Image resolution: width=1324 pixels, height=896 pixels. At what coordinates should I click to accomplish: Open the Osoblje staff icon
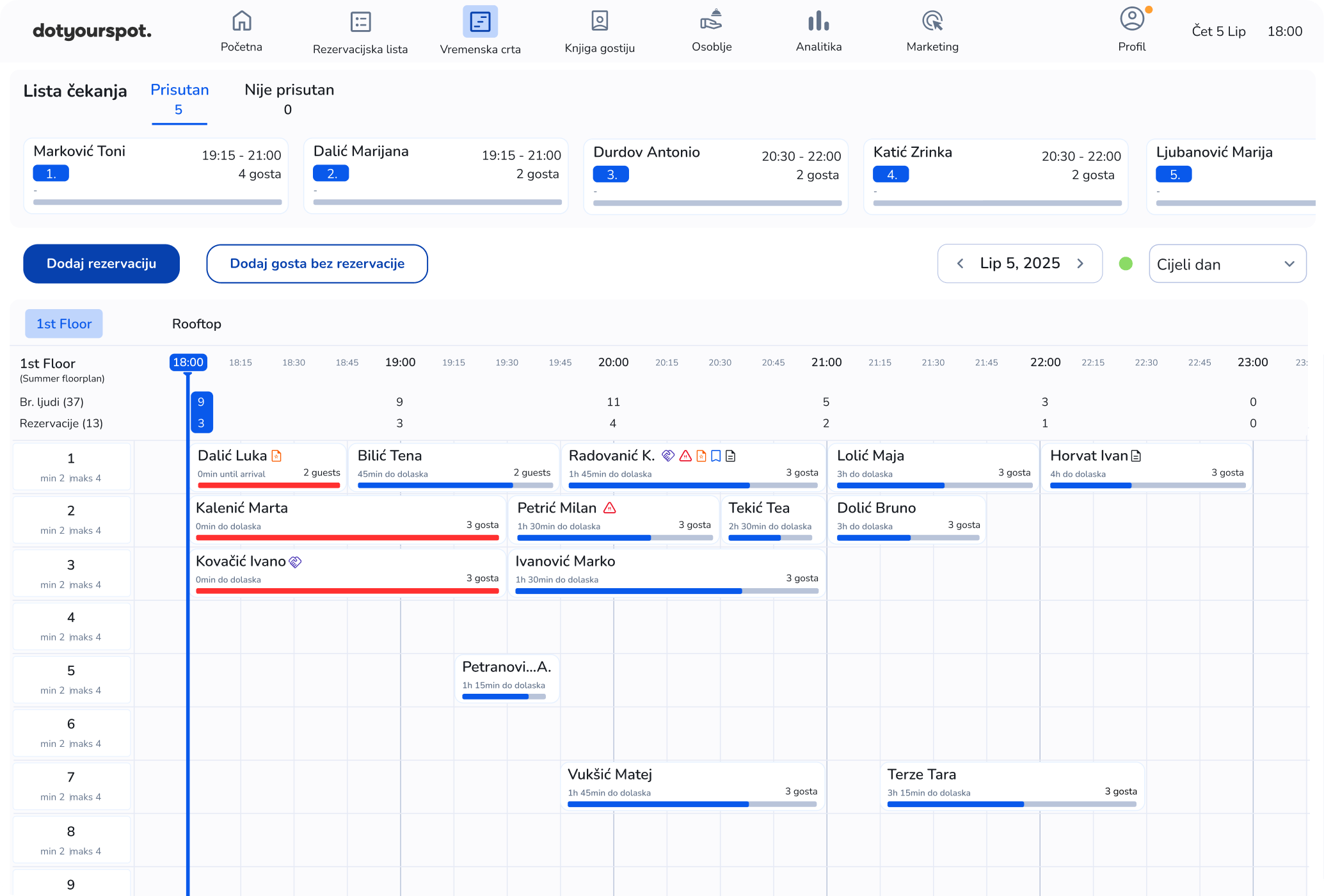coord(711,21)
